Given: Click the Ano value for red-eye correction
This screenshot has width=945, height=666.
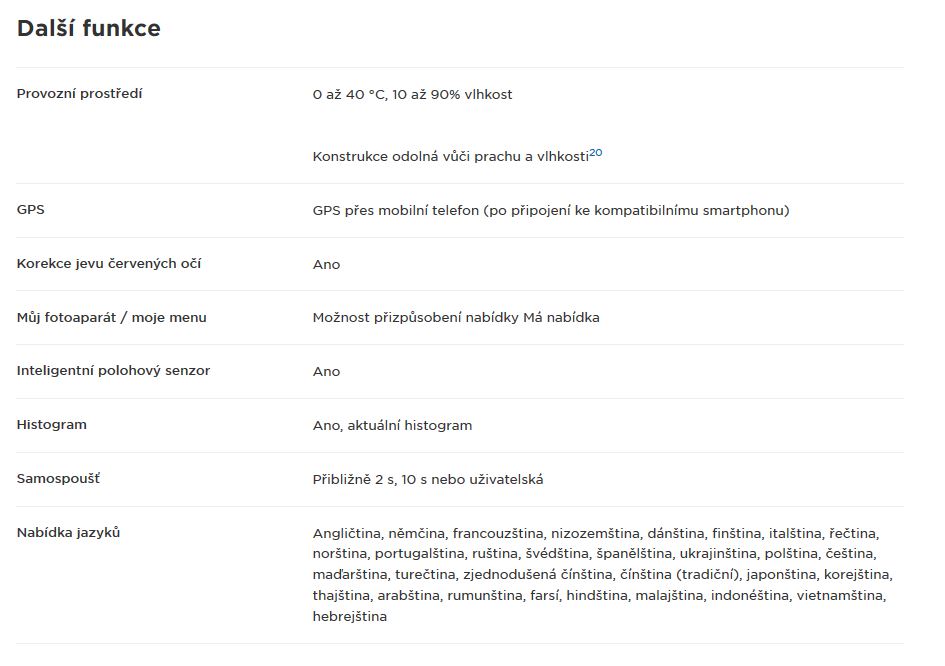Looking at the screenshot, I should point(326,265).
